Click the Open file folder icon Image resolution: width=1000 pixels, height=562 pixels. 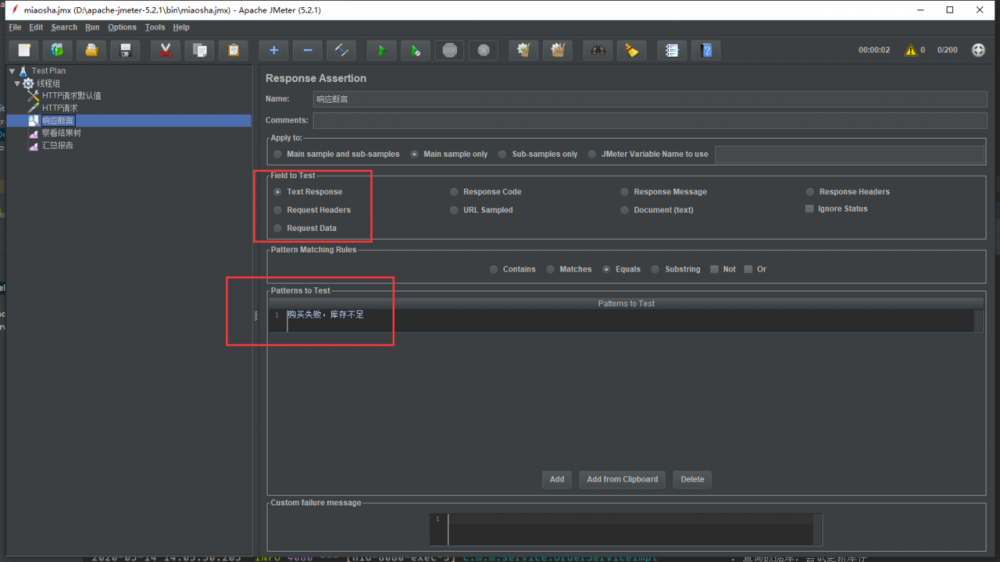(91, 50)
